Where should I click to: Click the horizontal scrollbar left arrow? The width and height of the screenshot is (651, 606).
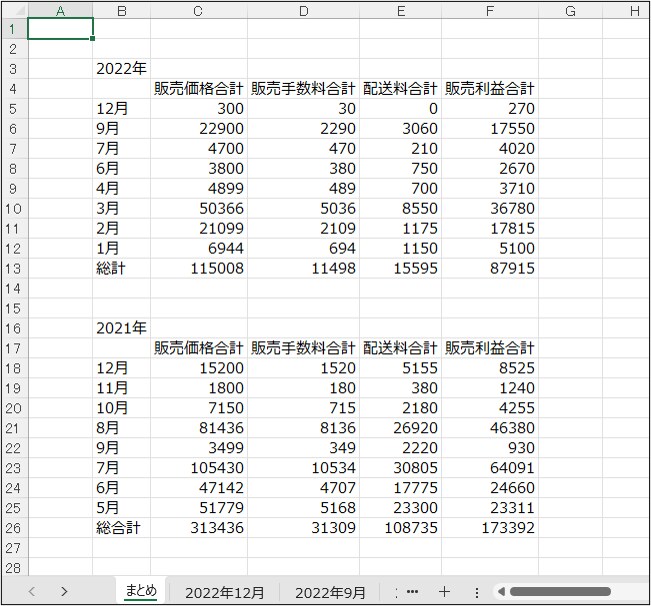(501, 591)
